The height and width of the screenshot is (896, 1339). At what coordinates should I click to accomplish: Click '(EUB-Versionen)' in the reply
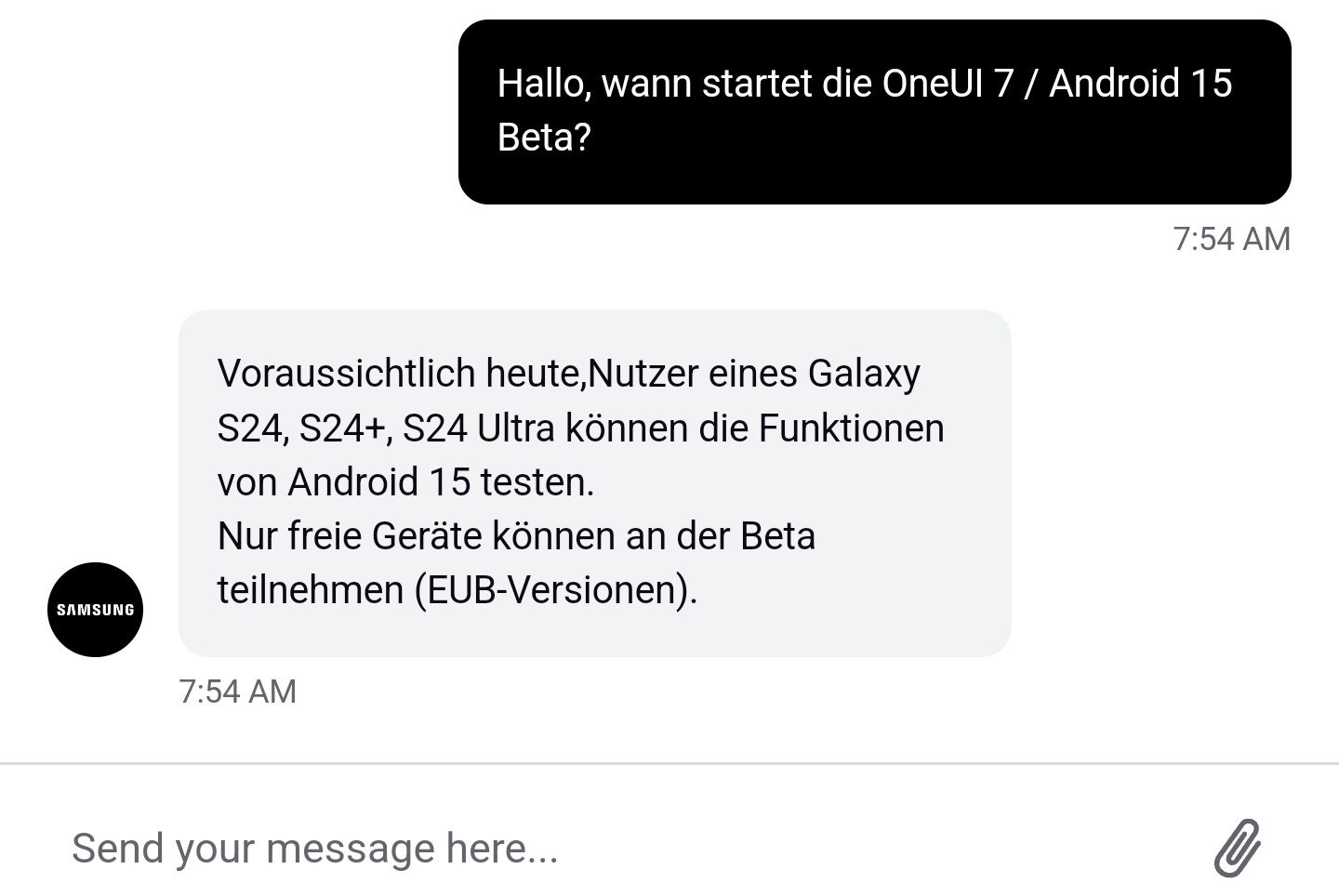[x=555, y=590]
